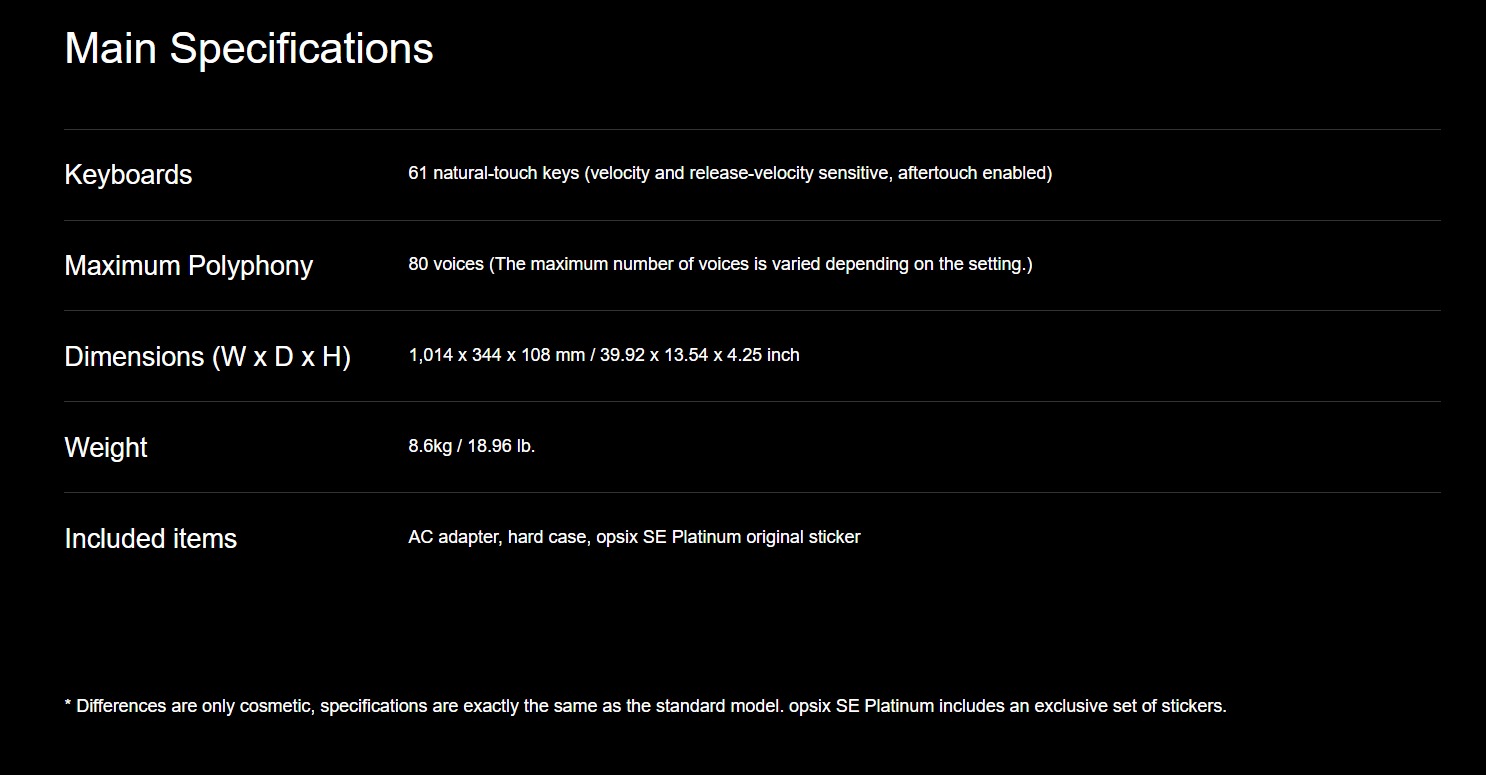Select the Dimensions (W x D x H) label
This screenshot has width=1486, height=775.
coord(208,356)
